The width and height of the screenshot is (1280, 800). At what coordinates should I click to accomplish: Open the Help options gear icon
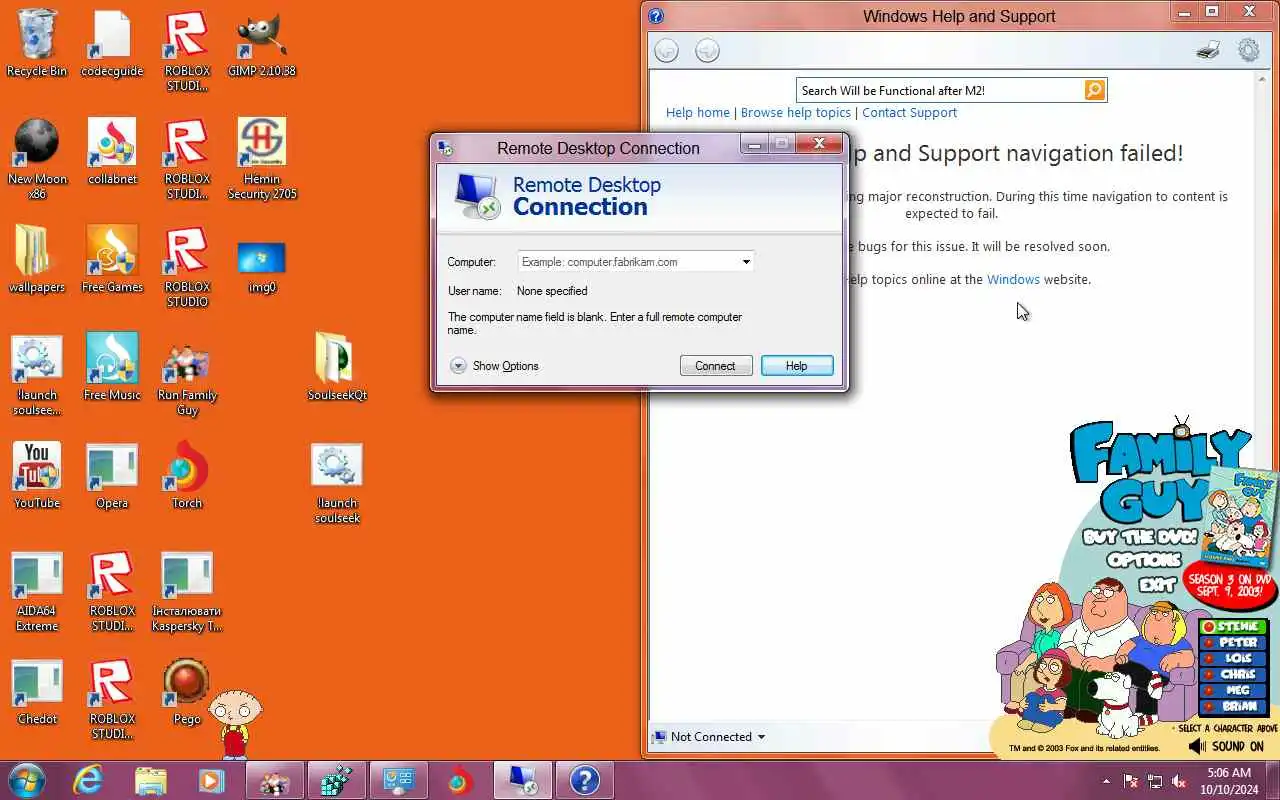click(1249, 50)
